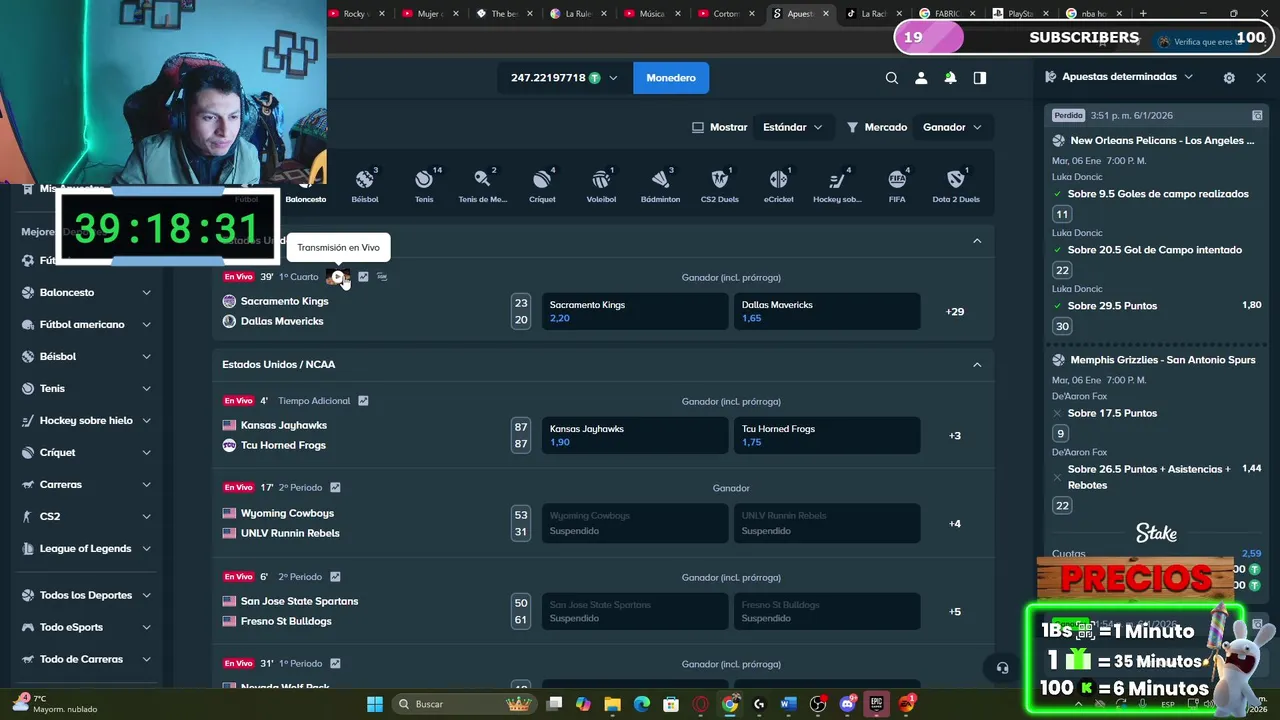
Task: Open share icon on Perdida bet card
Action: point(1257,116)
